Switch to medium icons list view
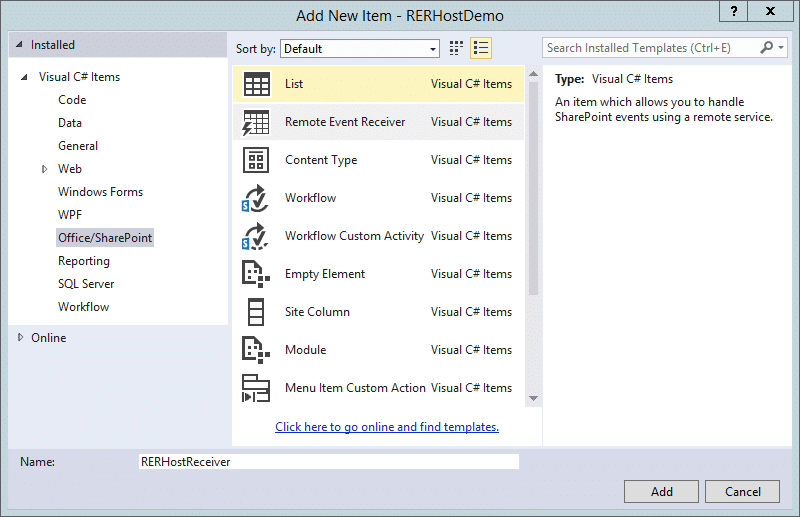The image size is (800, 517). (x=481, y=48)
